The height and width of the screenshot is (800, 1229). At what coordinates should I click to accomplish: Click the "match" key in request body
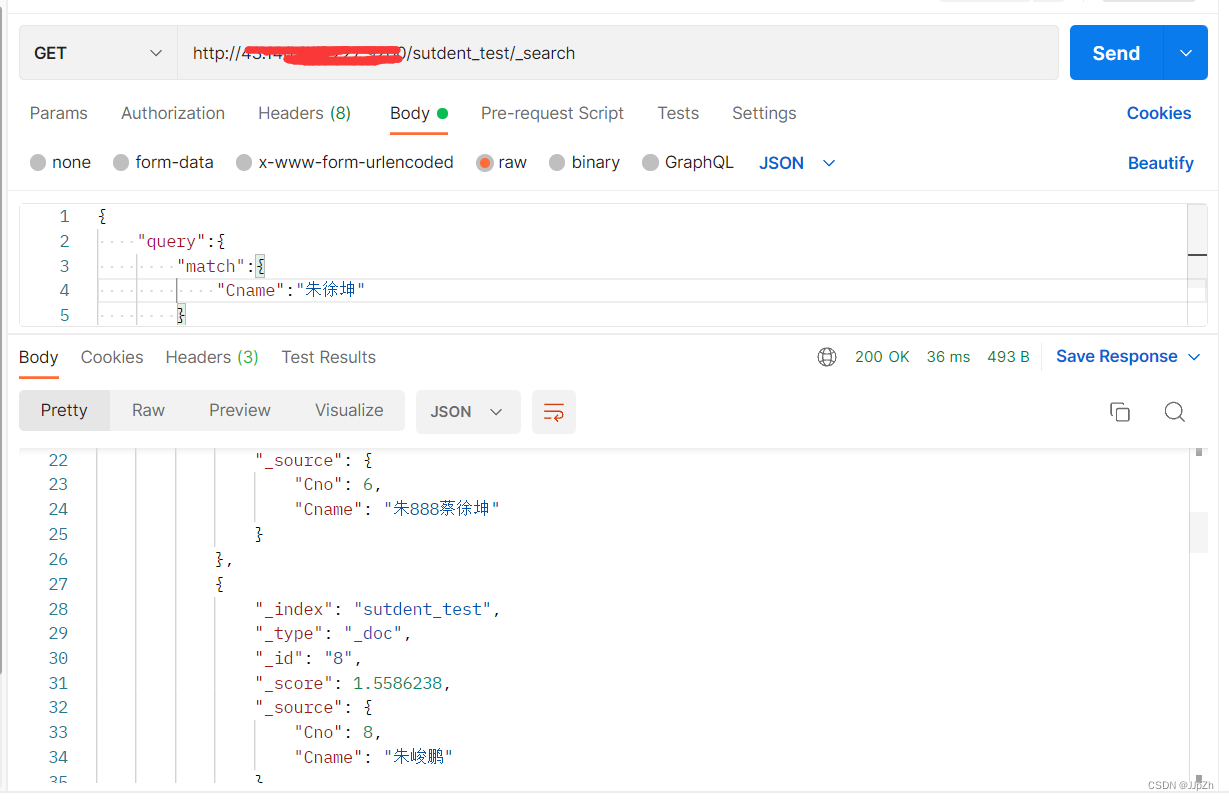coord(211,266)
